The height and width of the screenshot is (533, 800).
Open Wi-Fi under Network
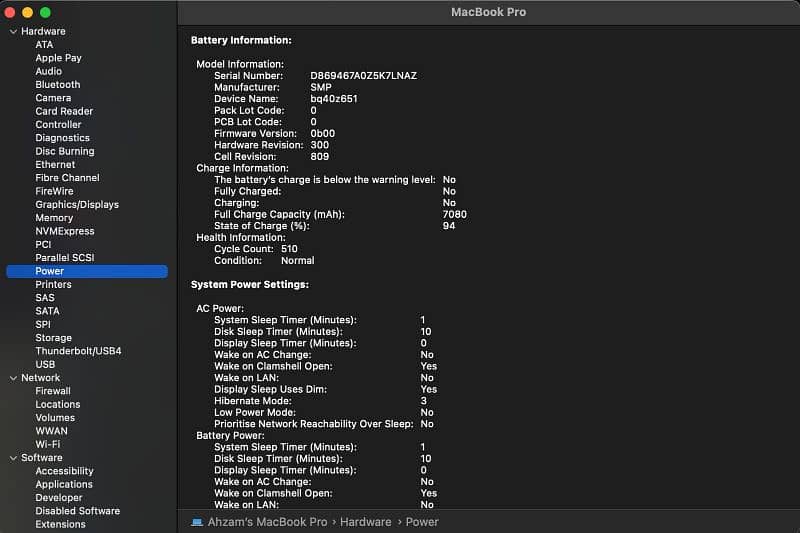click(x=47, y=444)
